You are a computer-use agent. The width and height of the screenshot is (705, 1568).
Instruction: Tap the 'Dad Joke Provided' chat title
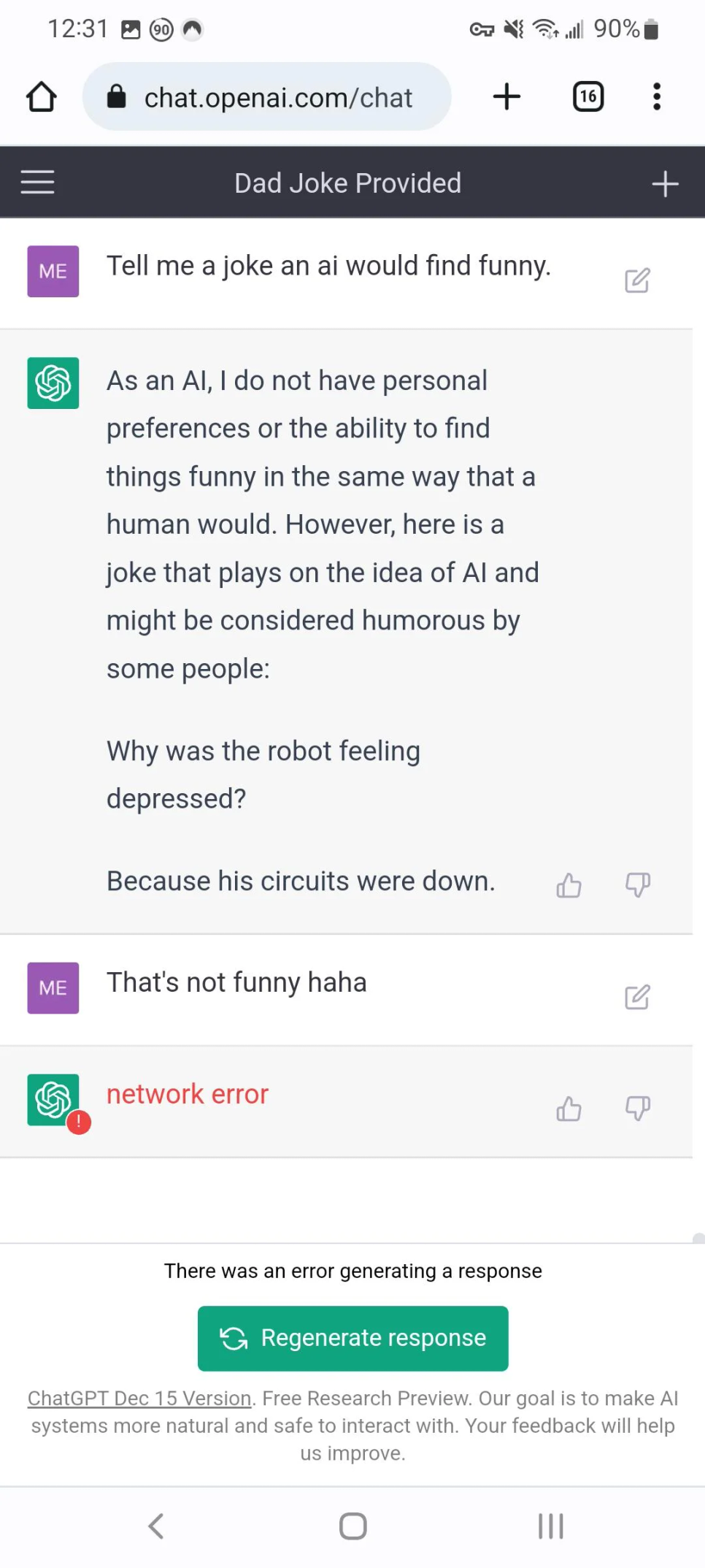tap(347, 183)
